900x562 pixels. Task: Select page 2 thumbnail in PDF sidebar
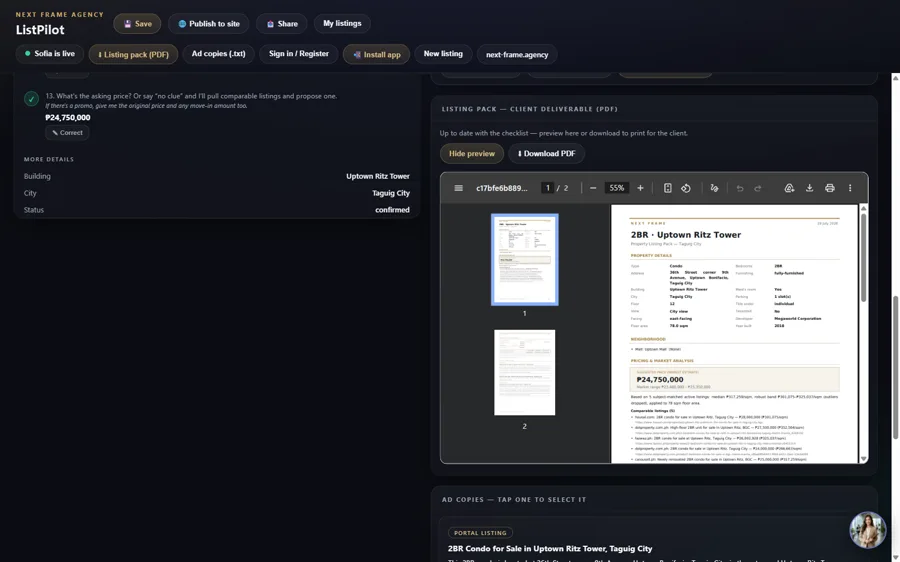click(x=525, y=372)
